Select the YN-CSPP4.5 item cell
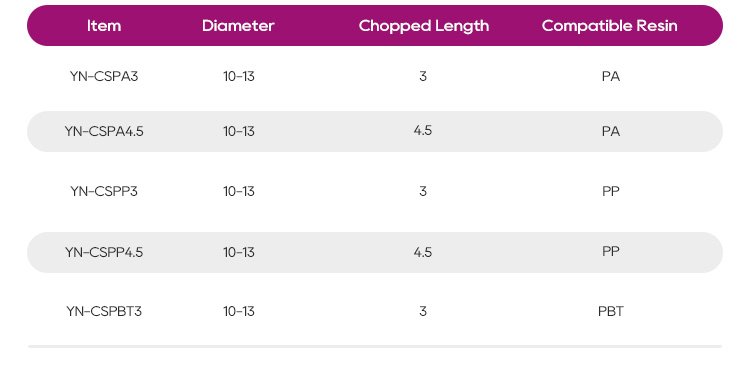 [104, 252]
